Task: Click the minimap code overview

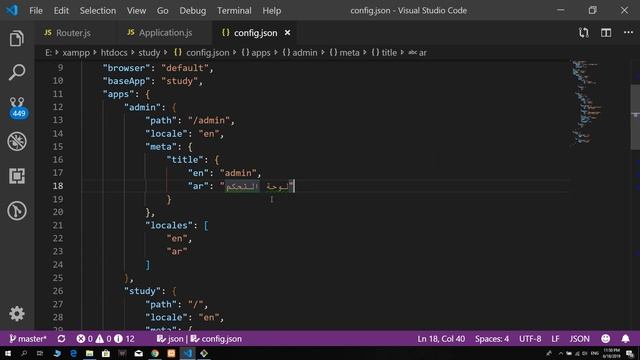Action: click(x=587, y=102)
